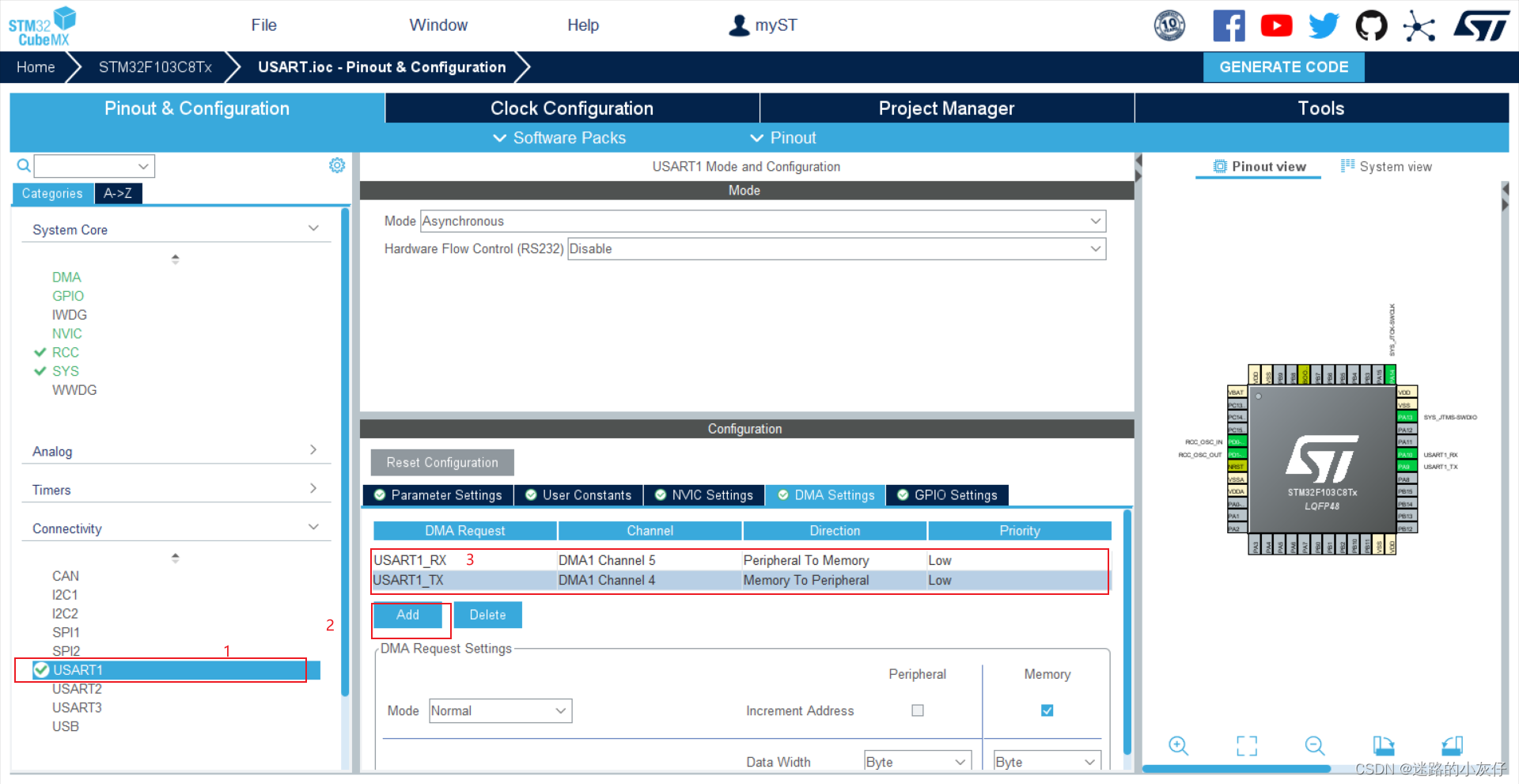1519x784 pixels.
Task: Toggle Memory increment address checkbox
Action: coord(1047,710)
